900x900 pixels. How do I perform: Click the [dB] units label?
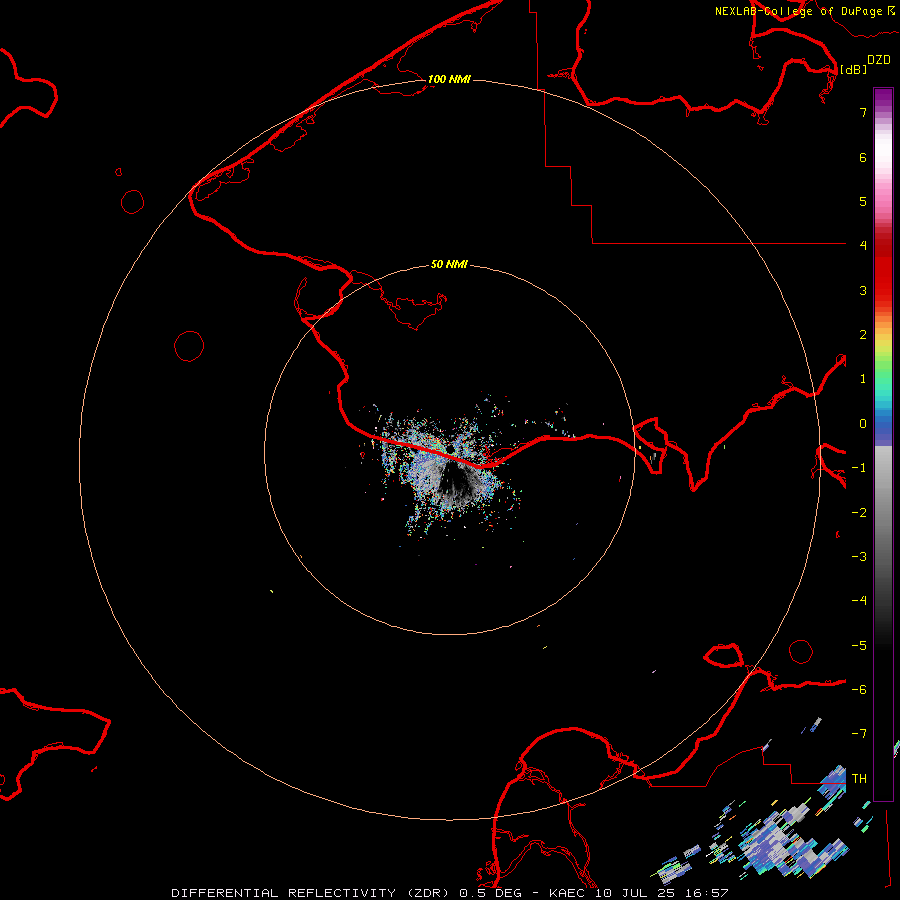854,69
